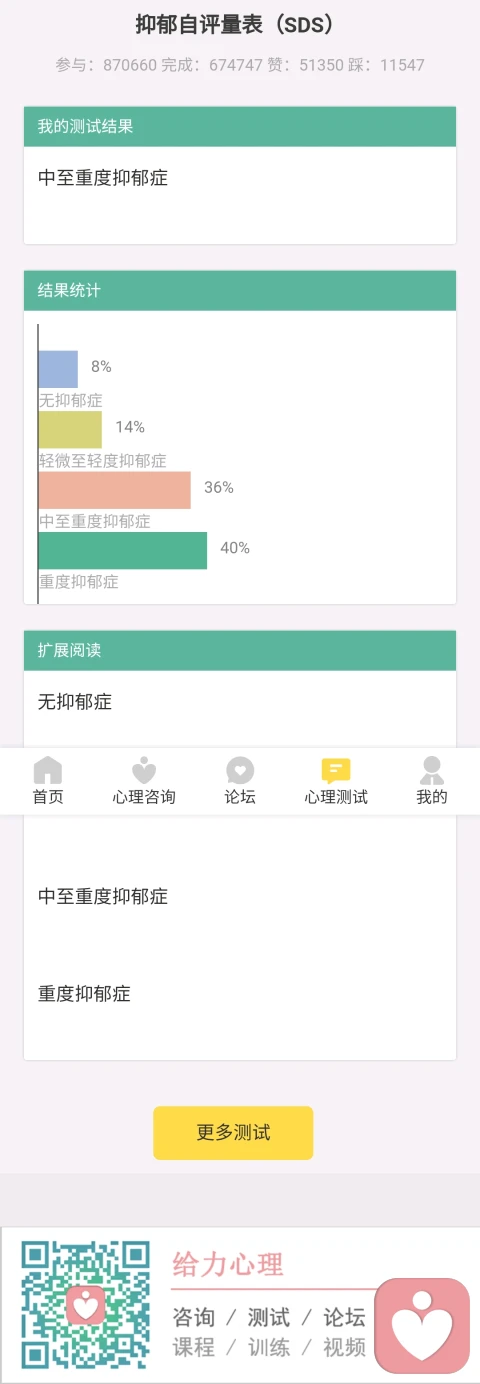Open the 我的 profile icon
The height and width of the screenshot is (1384, 480).
coord(432,770)
